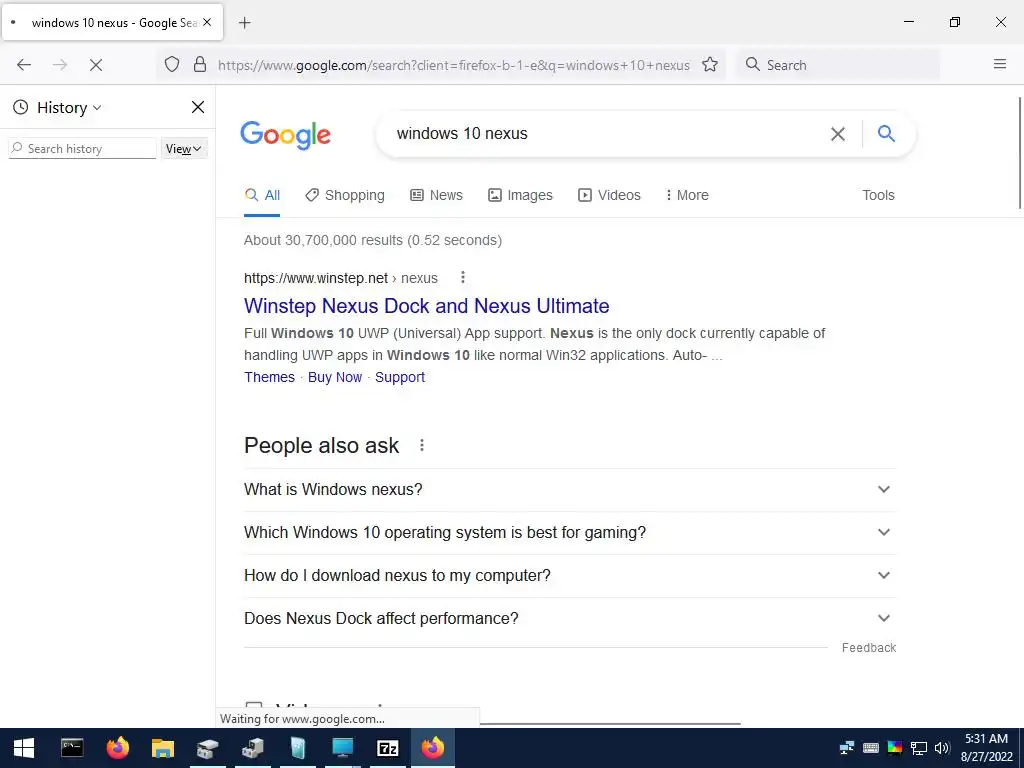Open the Buy Now sitelink
Screen dimensions: 1024x768
pyautogui.click(x=335, y=377)
